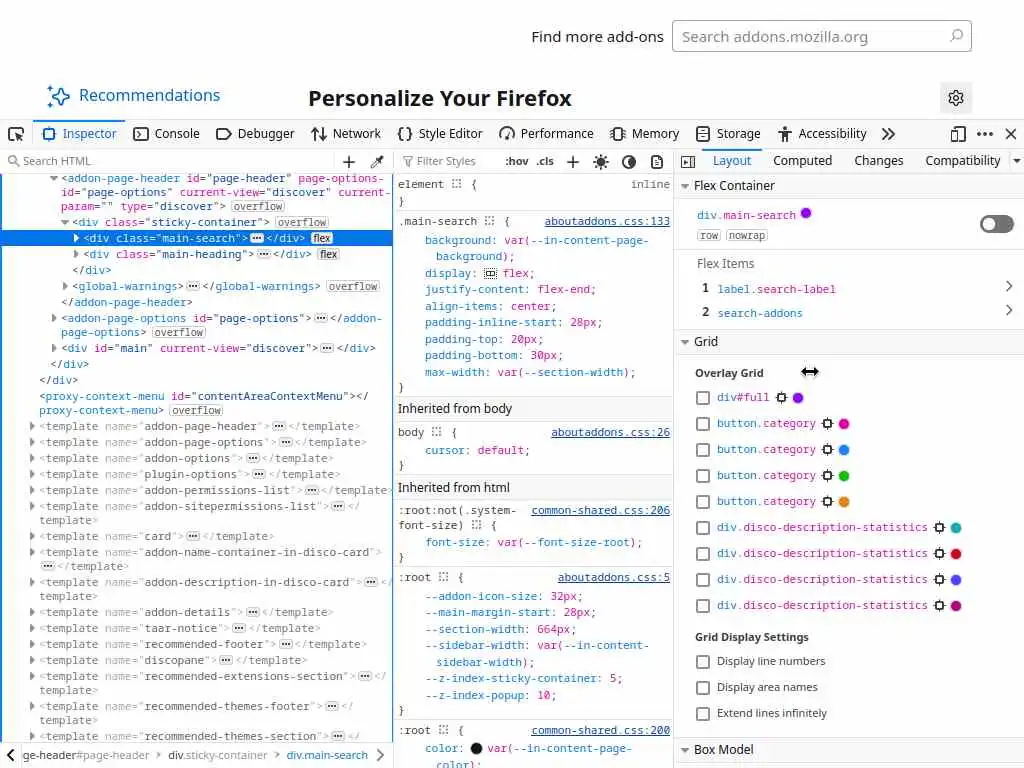Open flex item label.search-label details arrow
The height and width of the screenshot is (768, 1024).
point(1009,286)
